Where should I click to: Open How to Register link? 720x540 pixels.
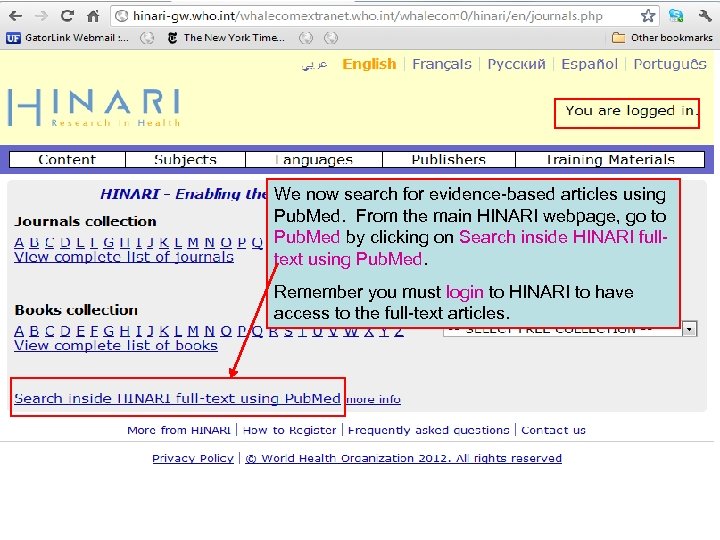tap(289, 430)
